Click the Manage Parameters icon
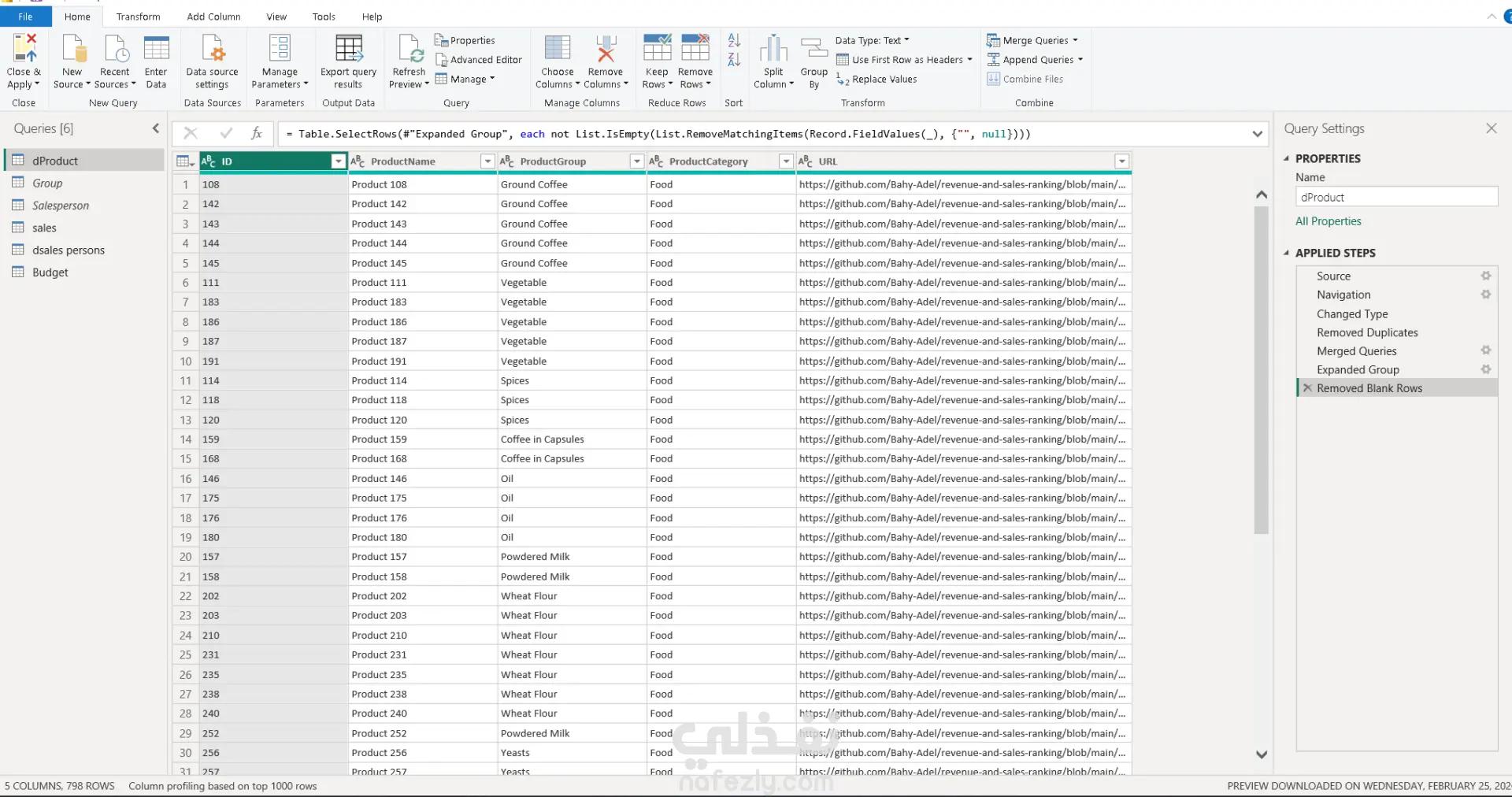 pos(280,48)
